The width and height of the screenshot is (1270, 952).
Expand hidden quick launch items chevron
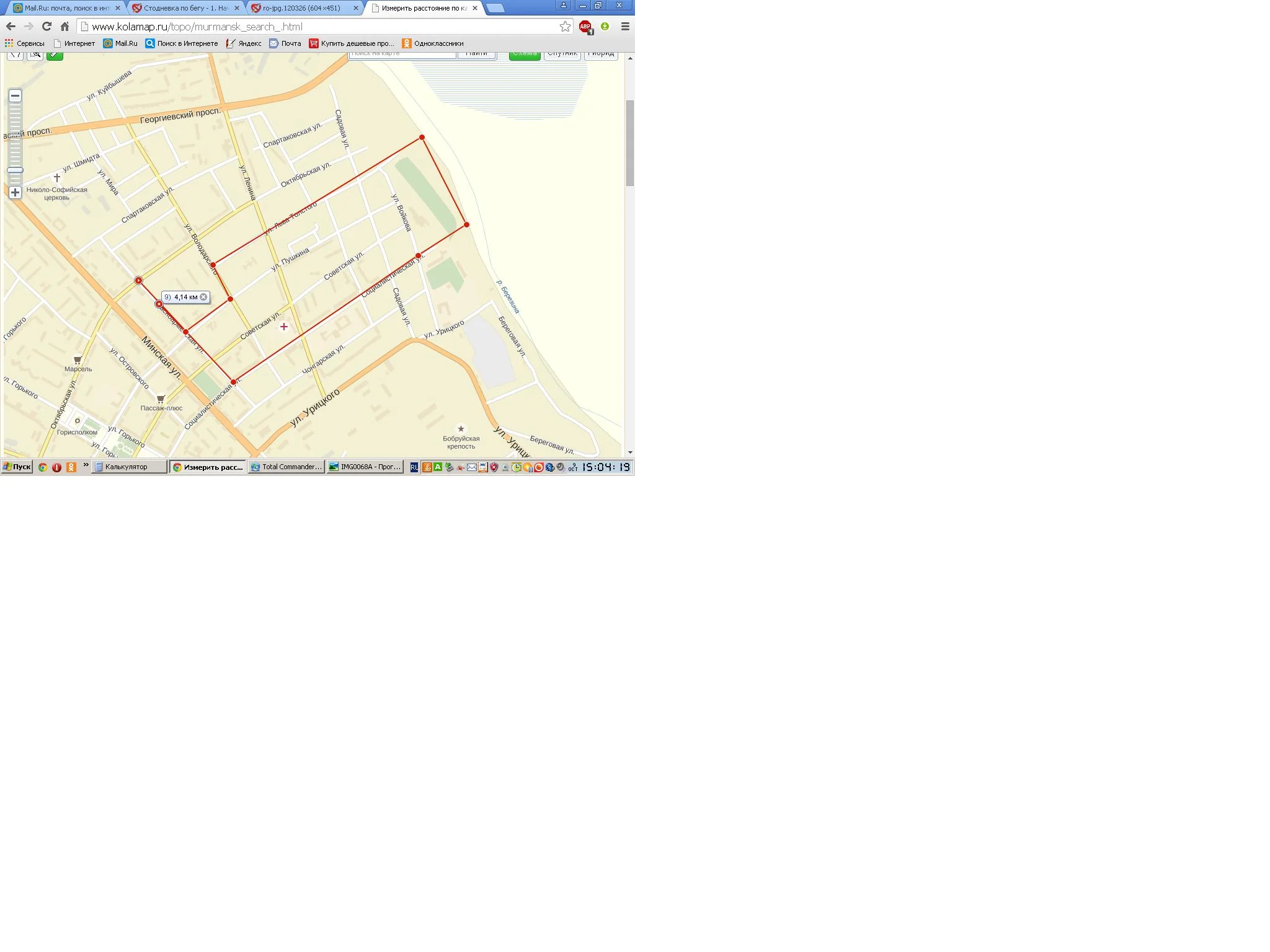coord(86,465)
